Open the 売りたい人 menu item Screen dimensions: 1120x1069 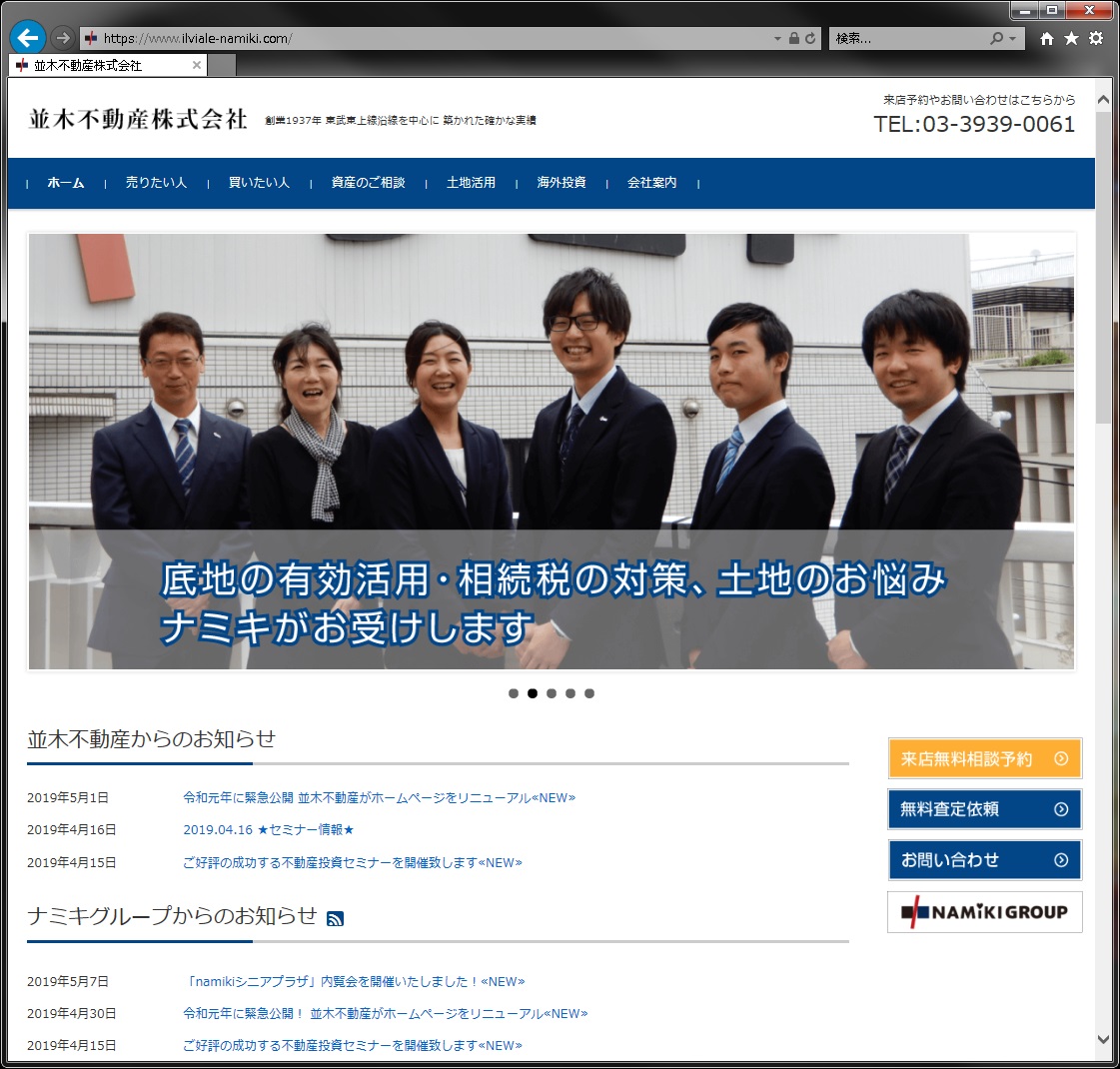click(157, 183)
